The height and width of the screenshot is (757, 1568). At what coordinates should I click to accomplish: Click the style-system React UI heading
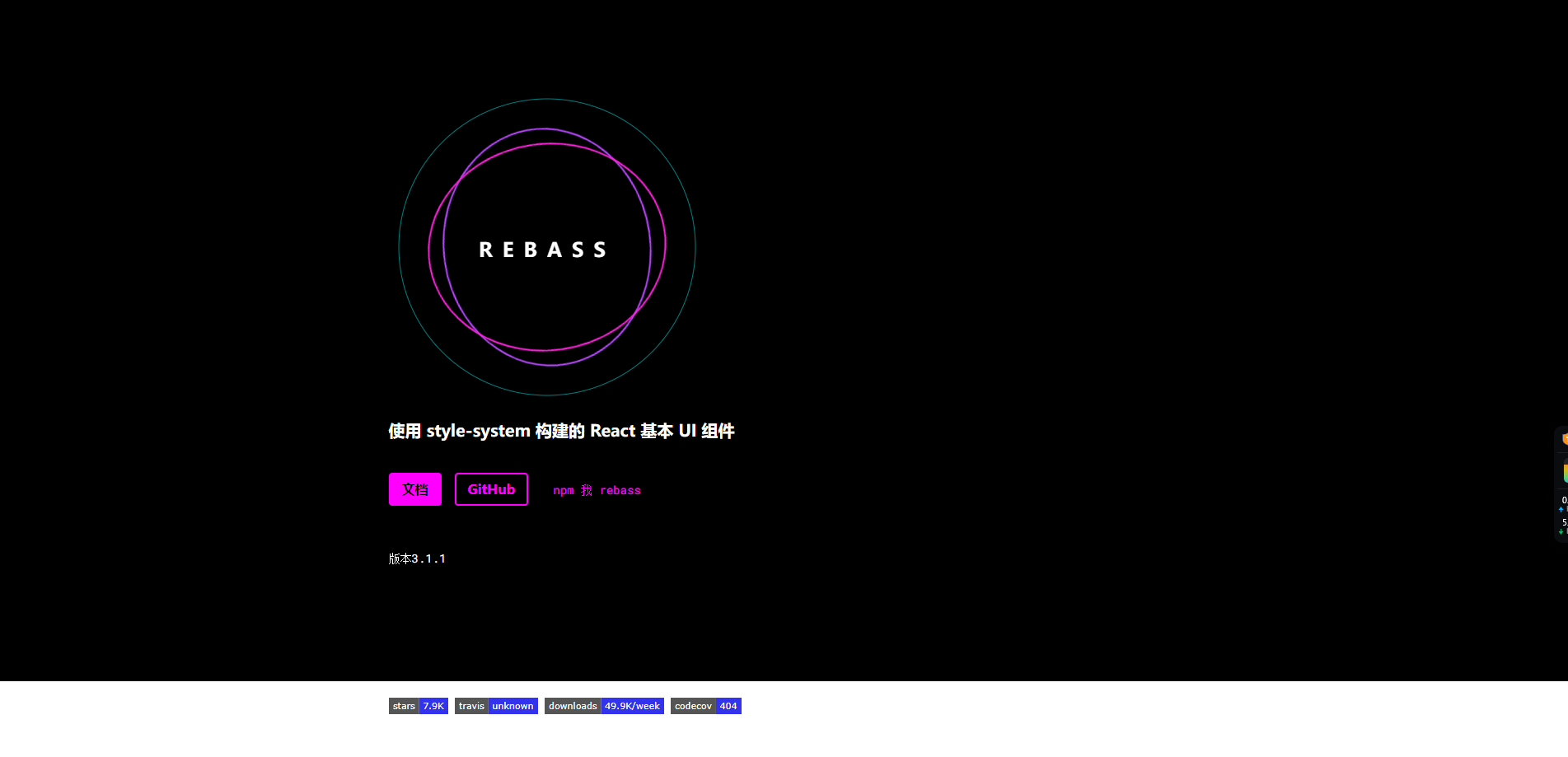click(561, 431)
